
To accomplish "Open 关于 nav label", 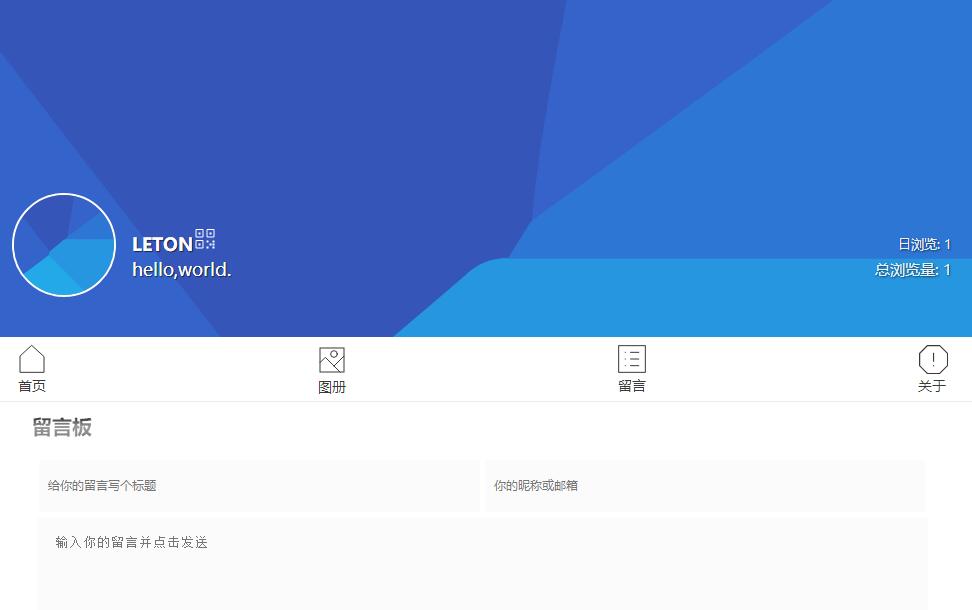I will pos(932,386).
